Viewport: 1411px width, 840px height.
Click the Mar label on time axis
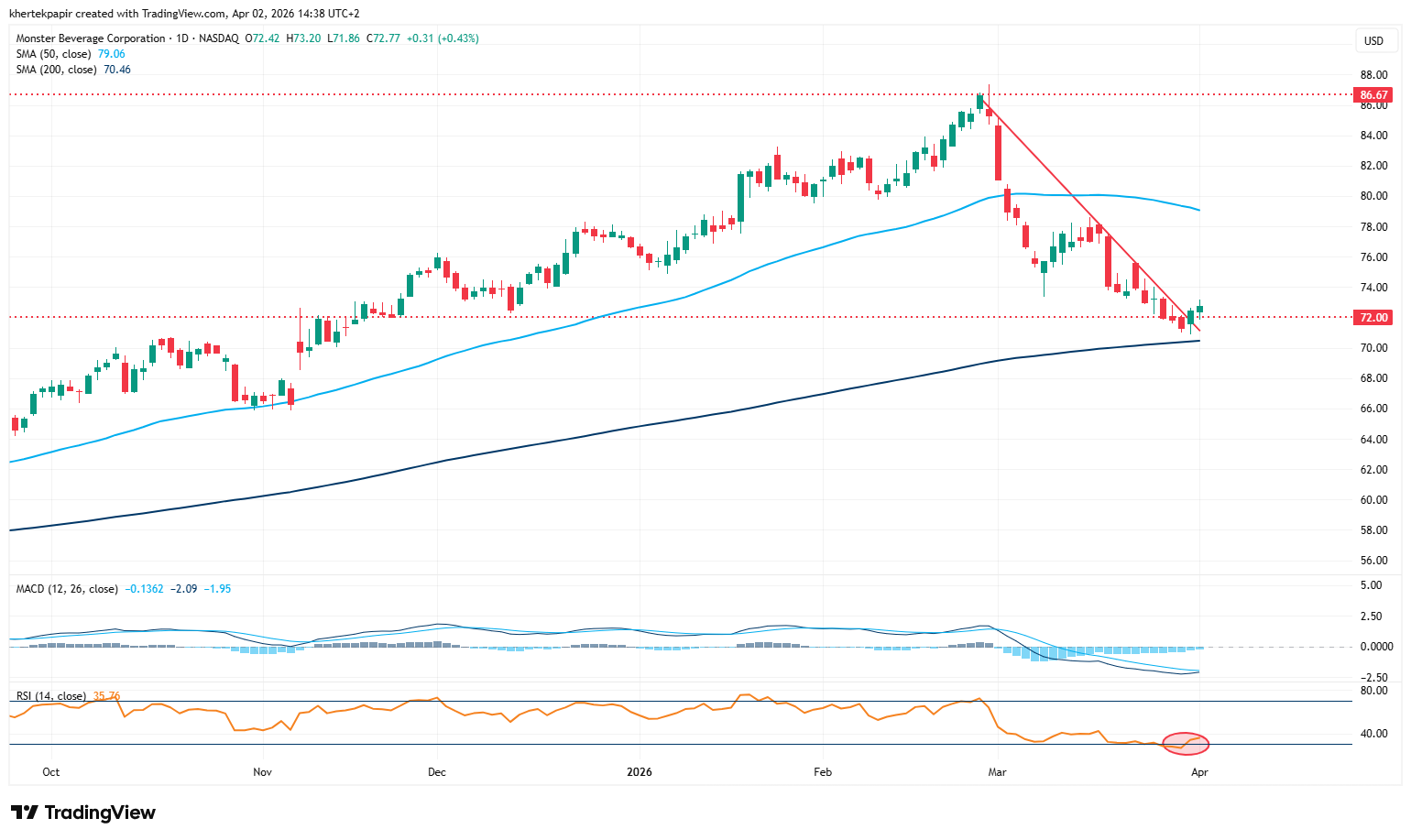pyautogui.click(x=997, y=772)
